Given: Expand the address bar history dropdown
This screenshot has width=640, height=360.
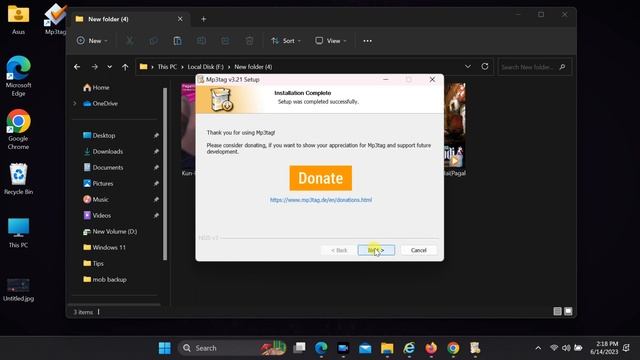Looking at the screenshot, I should point(468,67).
